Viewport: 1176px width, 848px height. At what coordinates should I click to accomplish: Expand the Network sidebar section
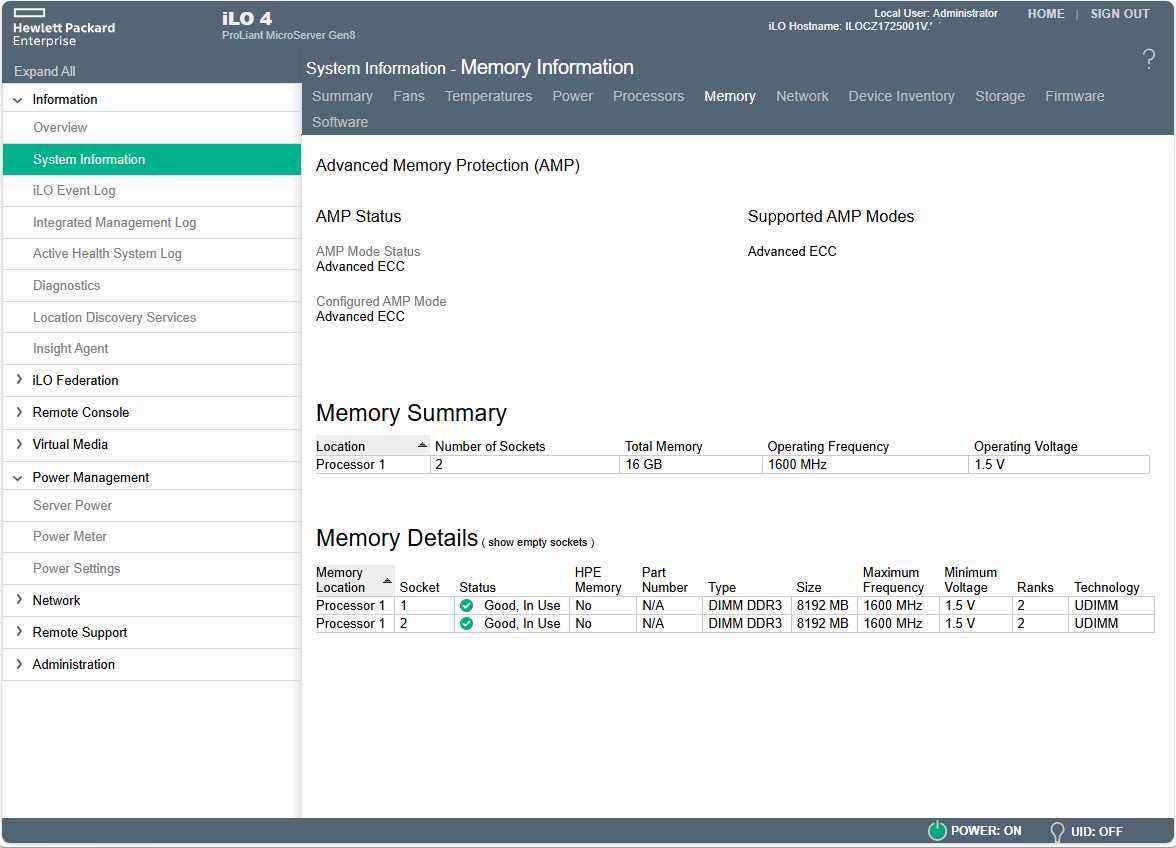point(19,600)
